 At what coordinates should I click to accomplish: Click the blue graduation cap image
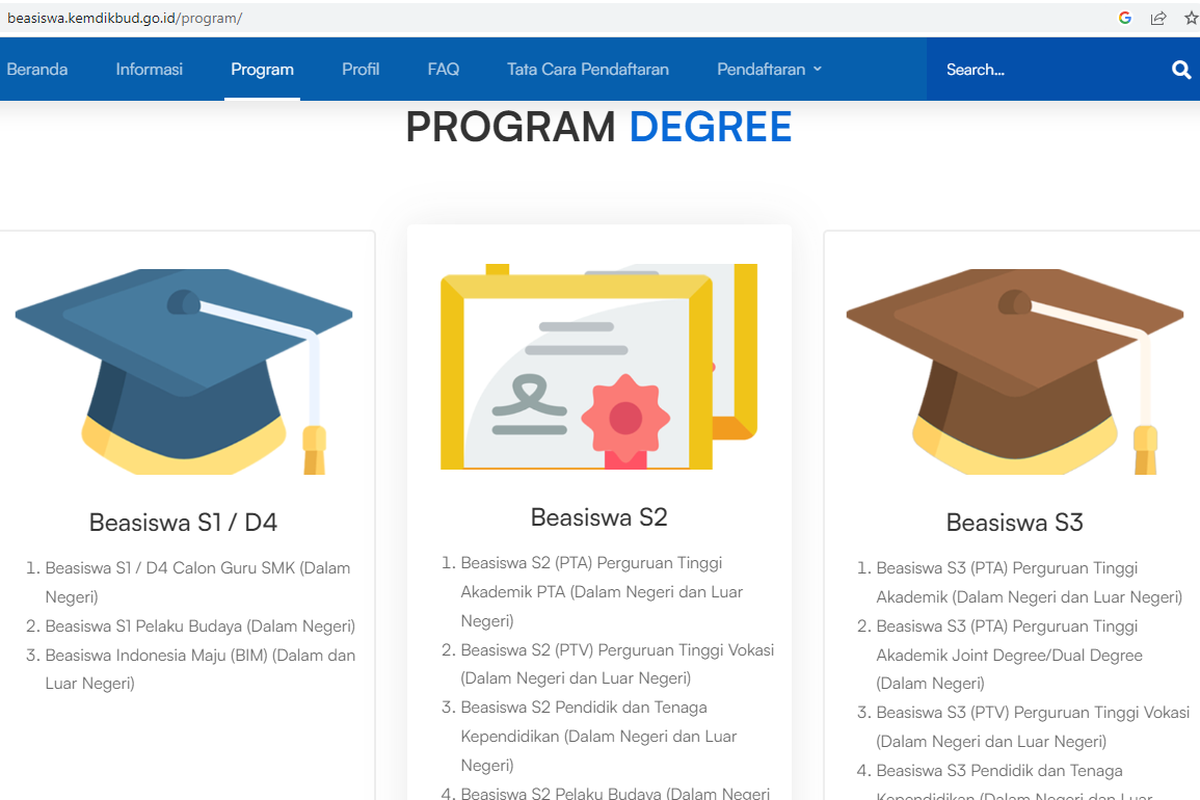point(184,371)
